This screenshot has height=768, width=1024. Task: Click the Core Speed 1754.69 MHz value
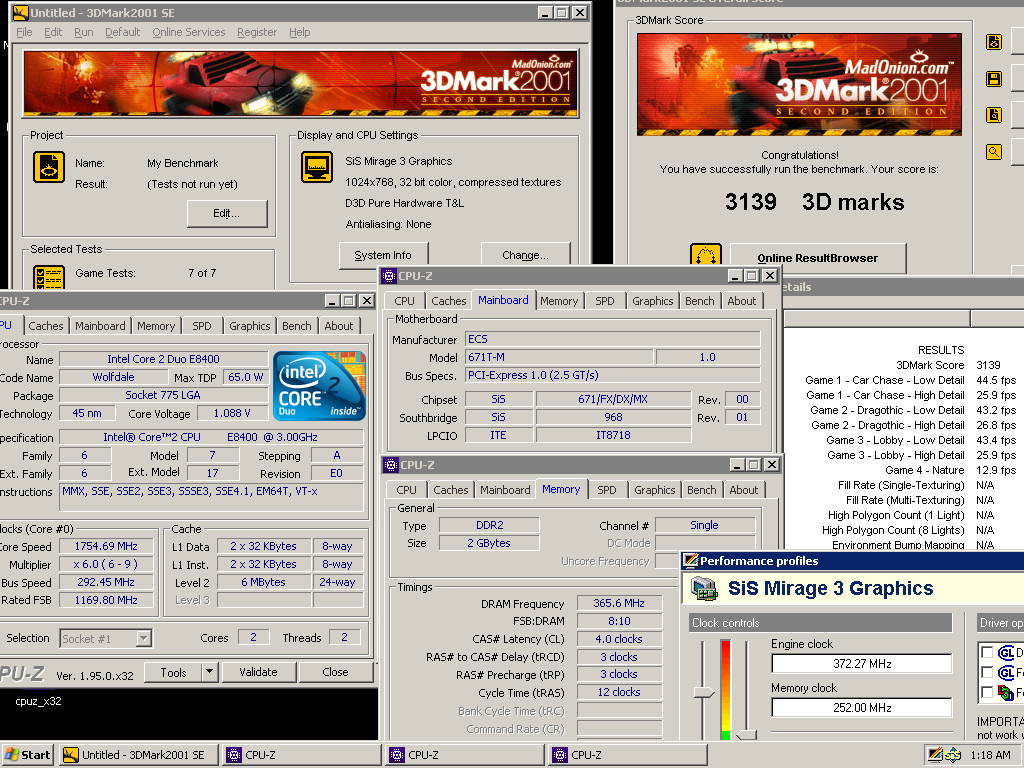pos(106,547)
